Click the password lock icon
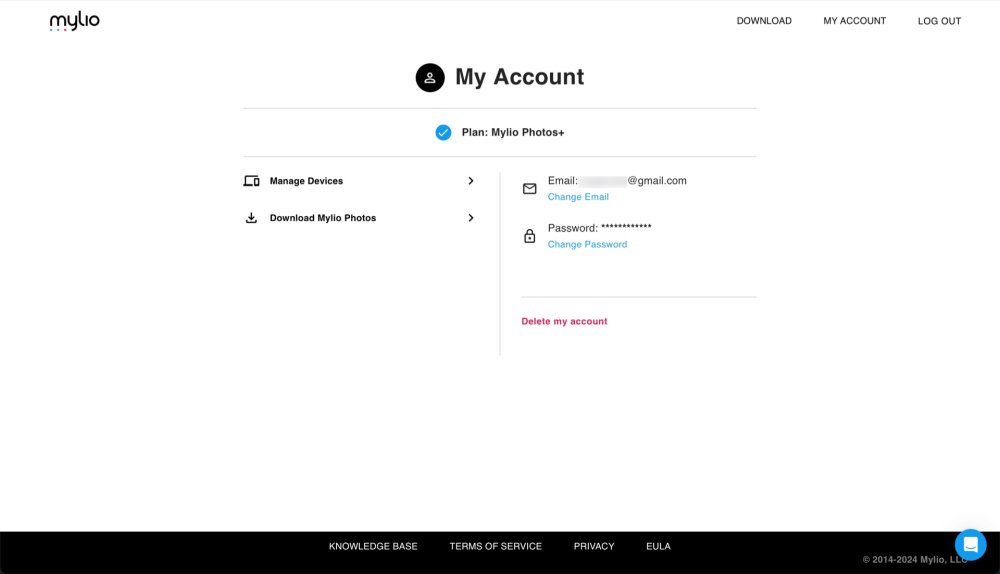The width and height of the screenshot is (1000, 574). tap(530, 236)
